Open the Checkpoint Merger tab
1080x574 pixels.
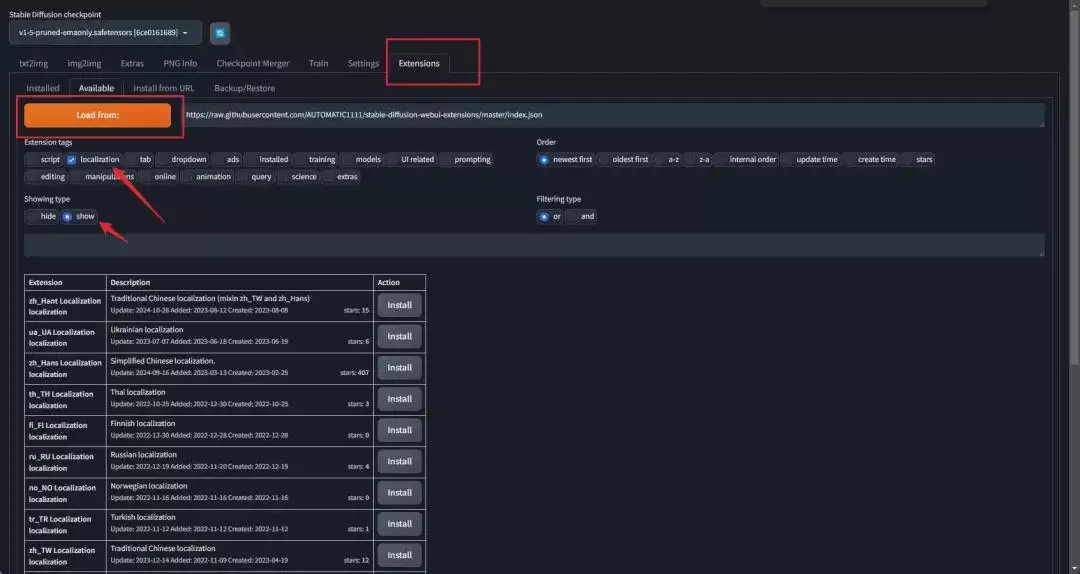click(253, 63)
